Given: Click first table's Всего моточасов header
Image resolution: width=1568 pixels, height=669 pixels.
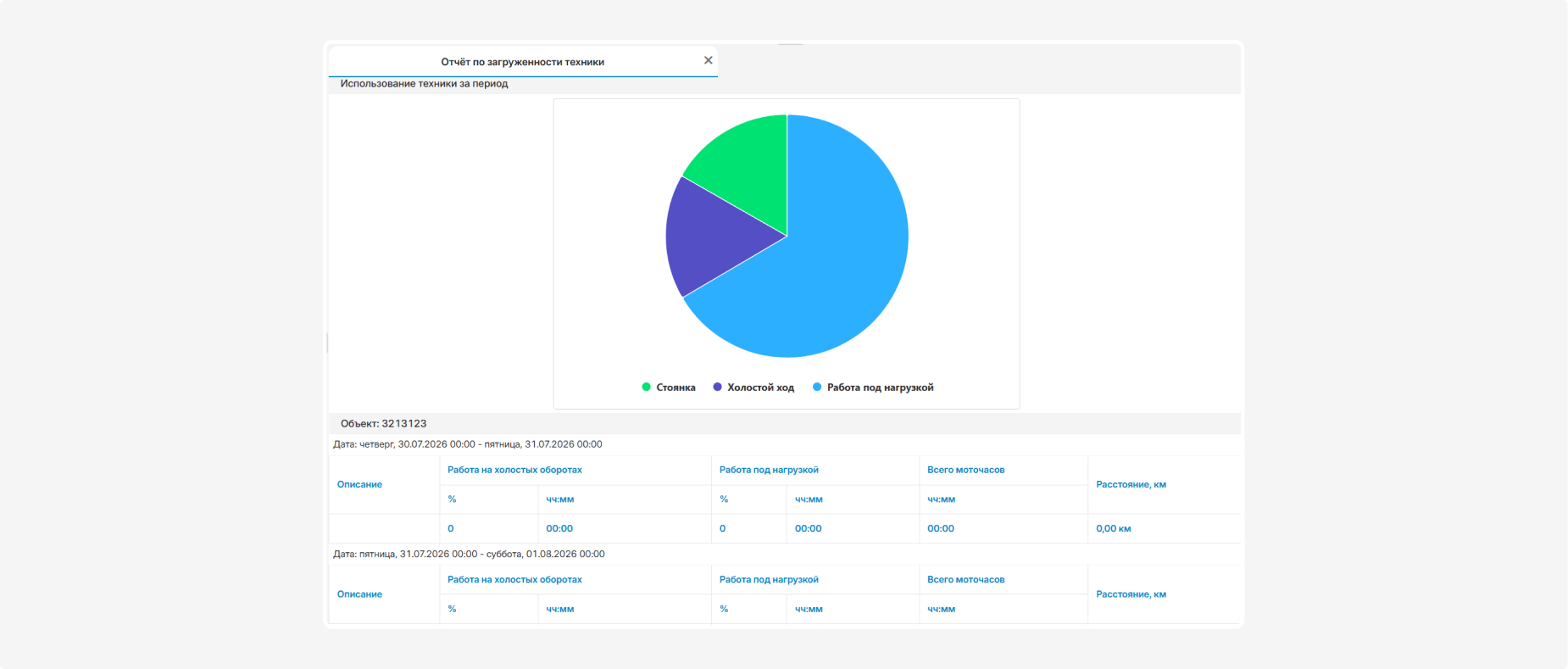Looking at the screenshot, I should 965,470.
